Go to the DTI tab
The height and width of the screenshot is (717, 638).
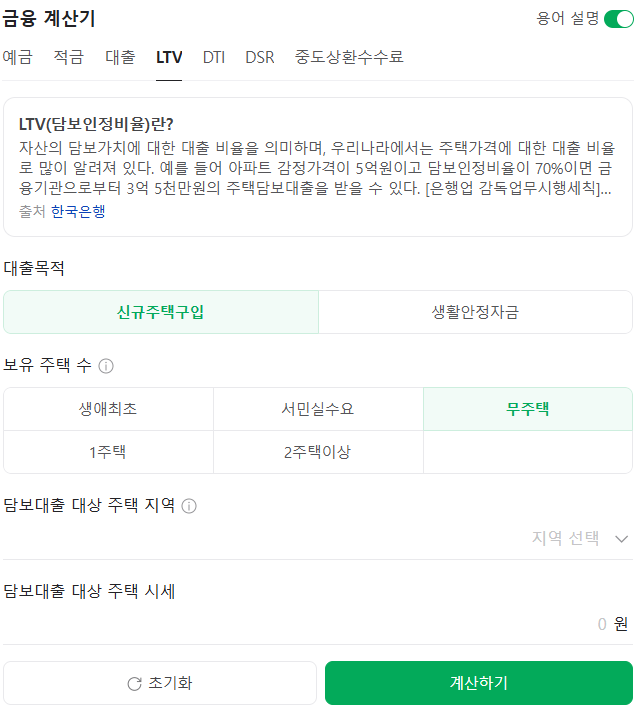pyautogui.click(x=214, y=57)
